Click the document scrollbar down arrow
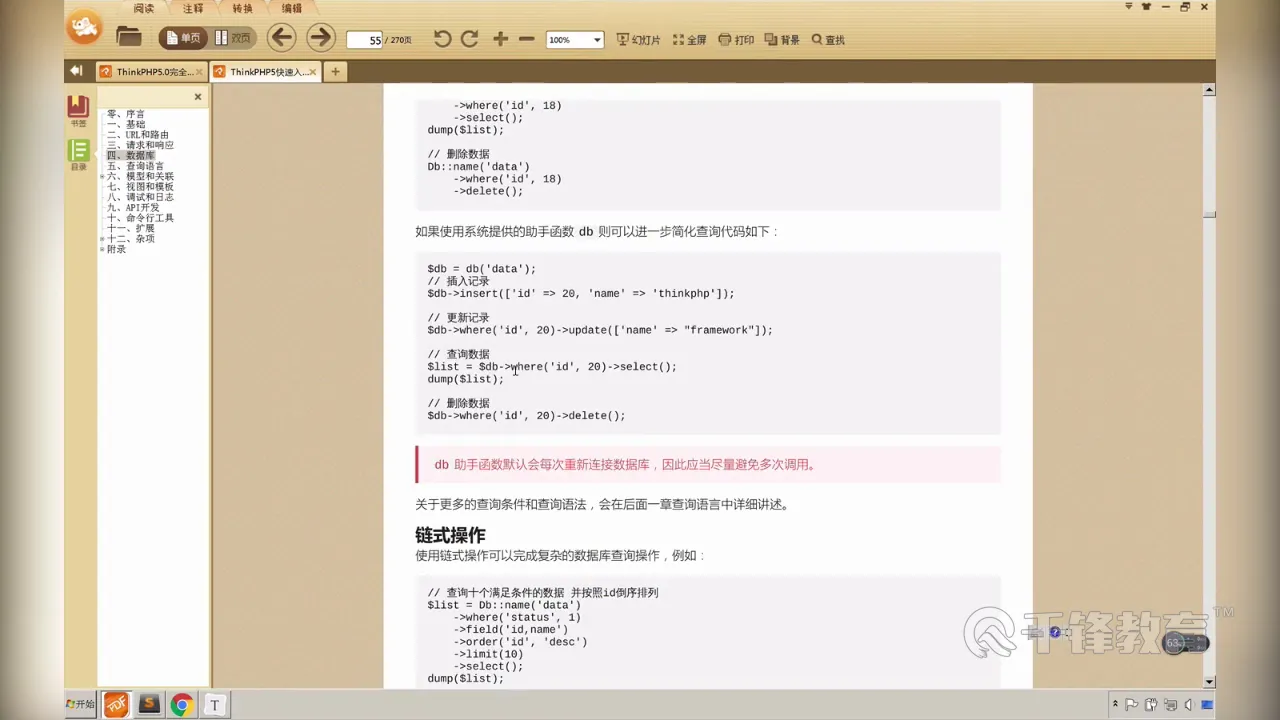 coord(1209,682)
